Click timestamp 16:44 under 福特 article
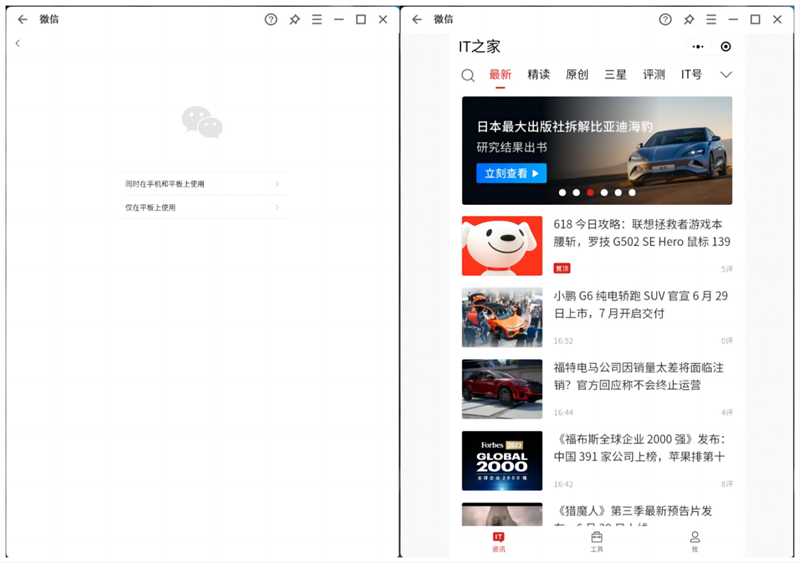 coord(563,412)
